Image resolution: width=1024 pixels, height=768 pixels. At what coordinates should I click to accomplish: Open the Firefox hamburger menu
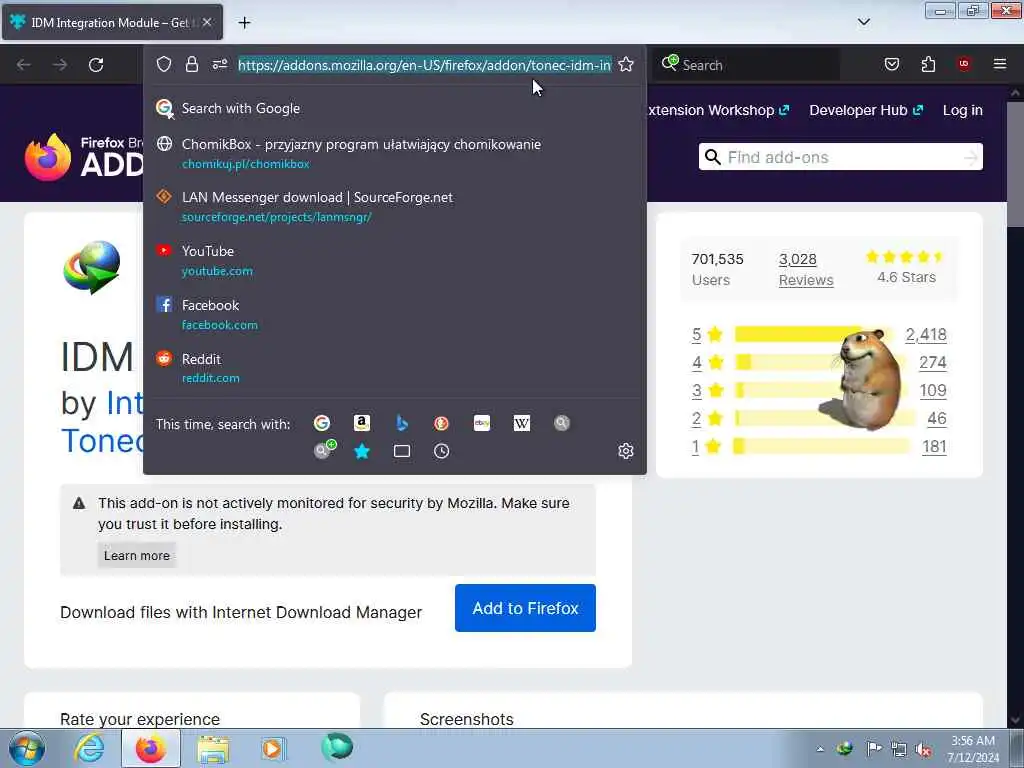click(999, 64)
